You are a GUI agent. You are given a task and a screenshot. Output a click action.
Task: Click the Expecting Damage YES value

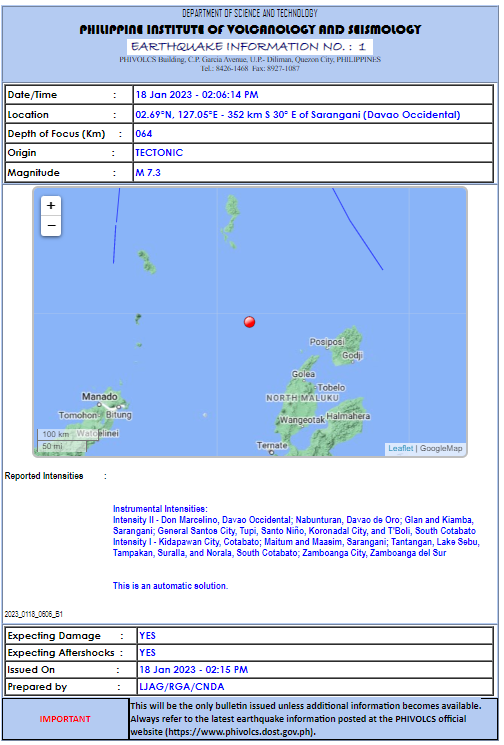pos(147,636)
